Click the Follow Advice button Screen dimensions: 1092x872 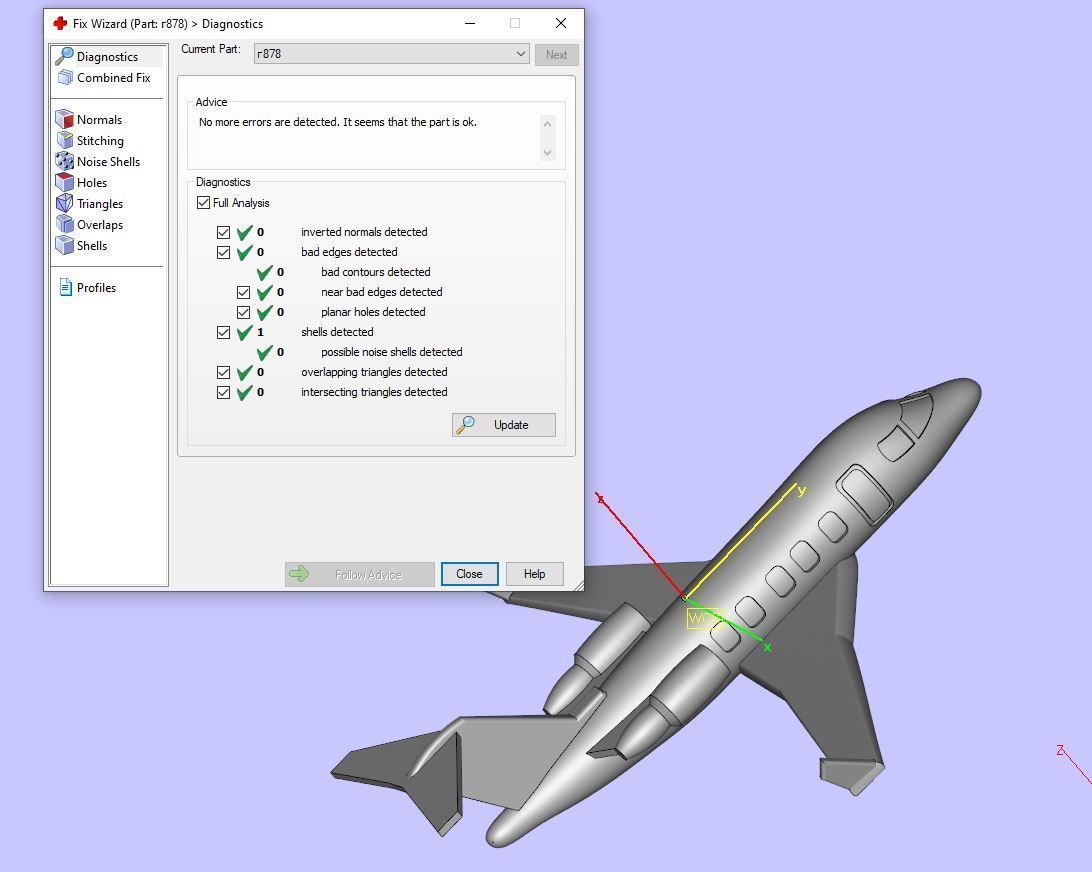359,574
